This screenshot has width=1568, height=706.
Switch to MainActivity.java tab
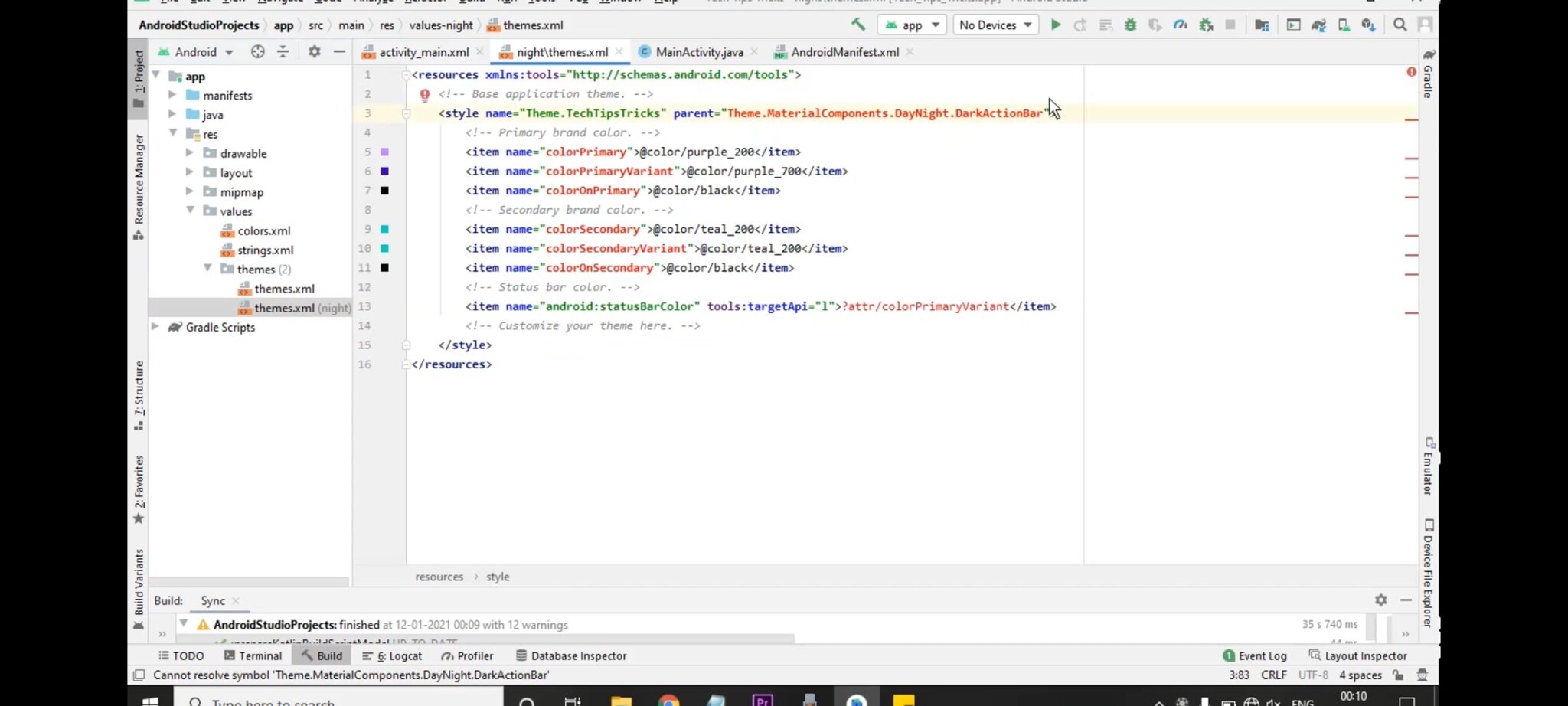(x=698, y=52)
